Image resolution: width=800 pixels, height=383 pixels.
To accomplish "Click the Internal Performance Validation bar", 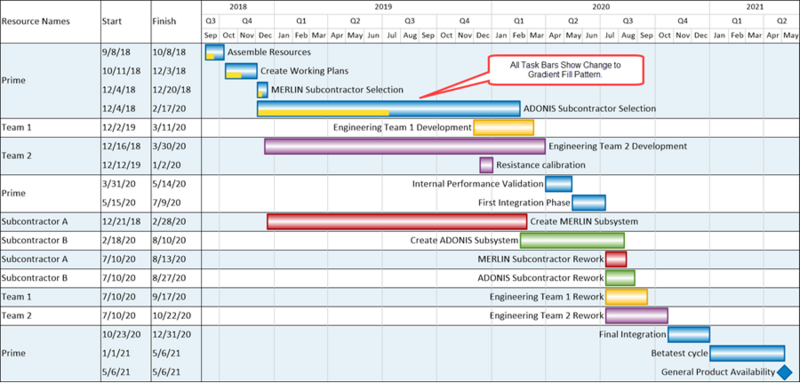I will click(x=559, y=184).
